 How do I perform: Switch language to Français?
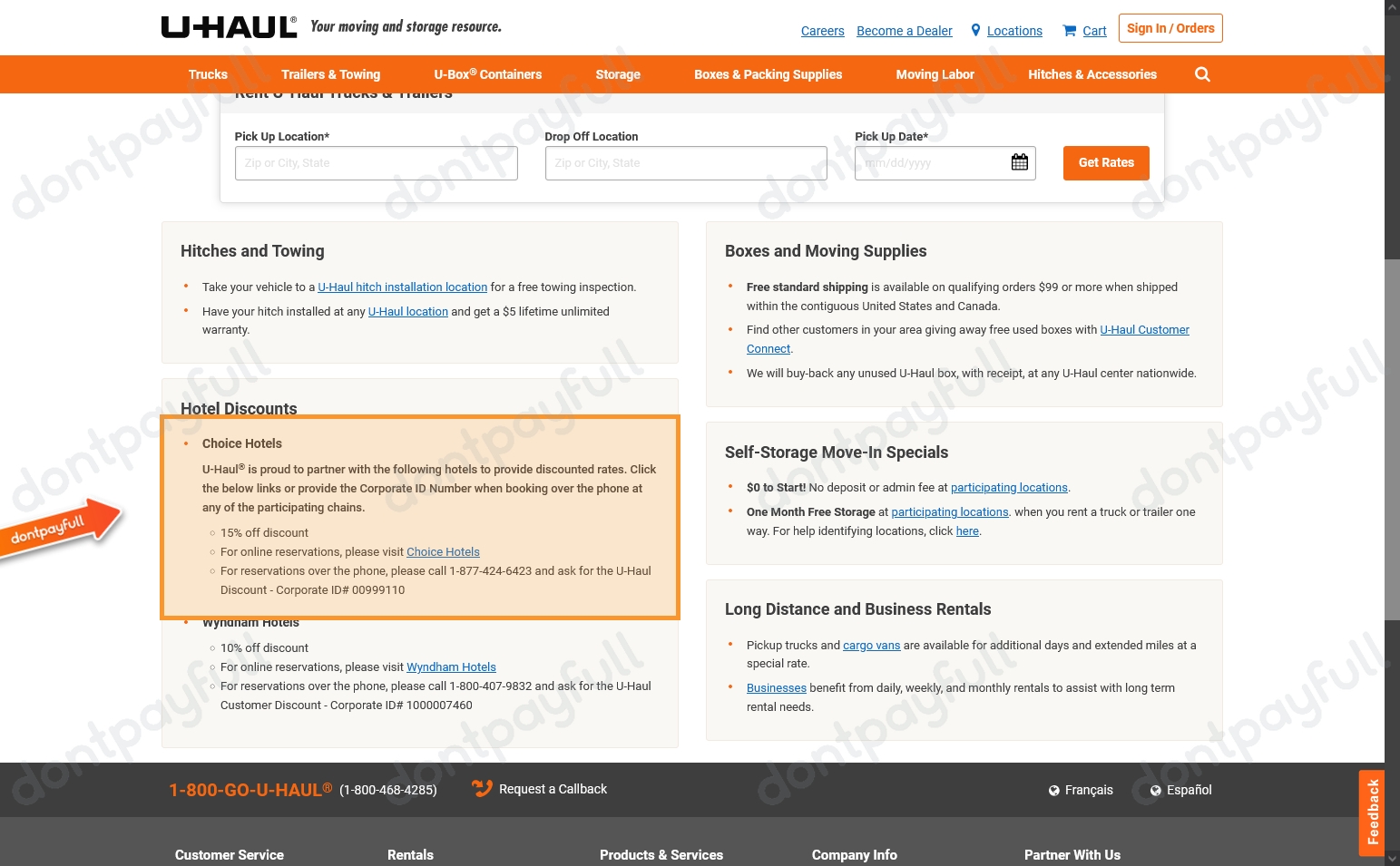point(1089,791)
